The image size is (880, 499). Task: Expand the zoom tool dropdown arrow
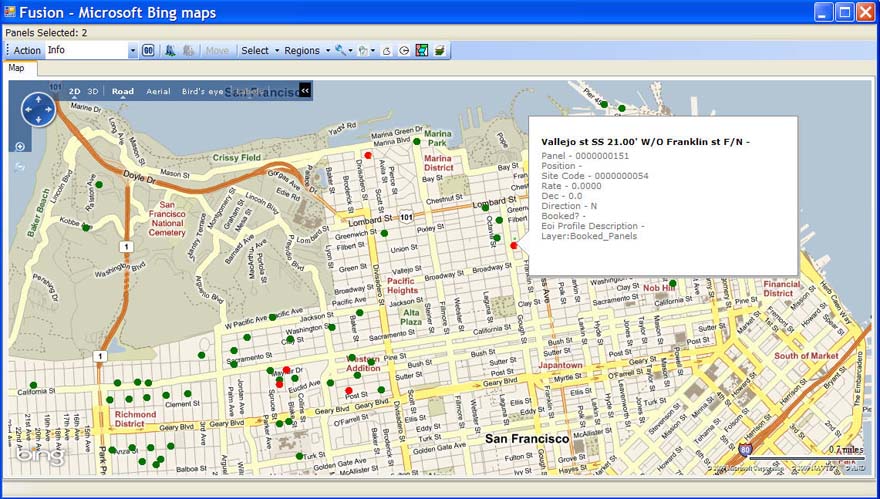pyautogui.click(x=350, y=51)
